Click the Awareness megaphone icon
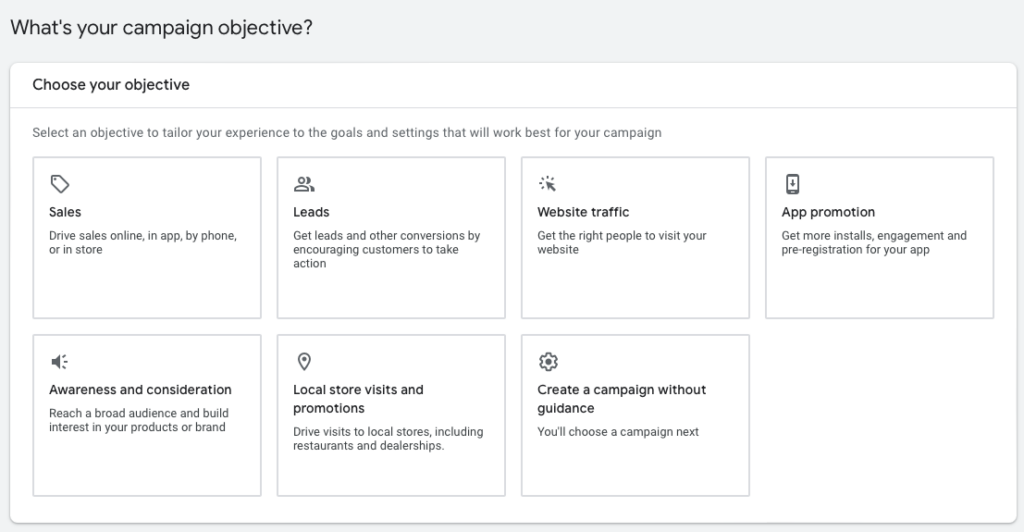Screen dimensions: 1024x532 [59, 362]
